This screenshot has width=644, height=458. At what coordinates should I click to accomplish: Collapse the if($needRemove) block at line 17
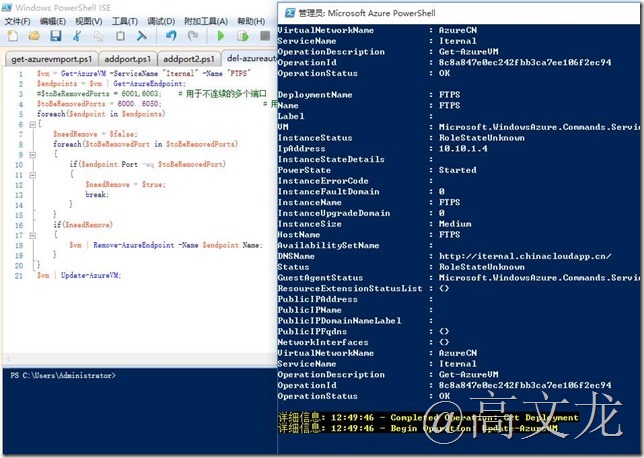click(32, 236)
